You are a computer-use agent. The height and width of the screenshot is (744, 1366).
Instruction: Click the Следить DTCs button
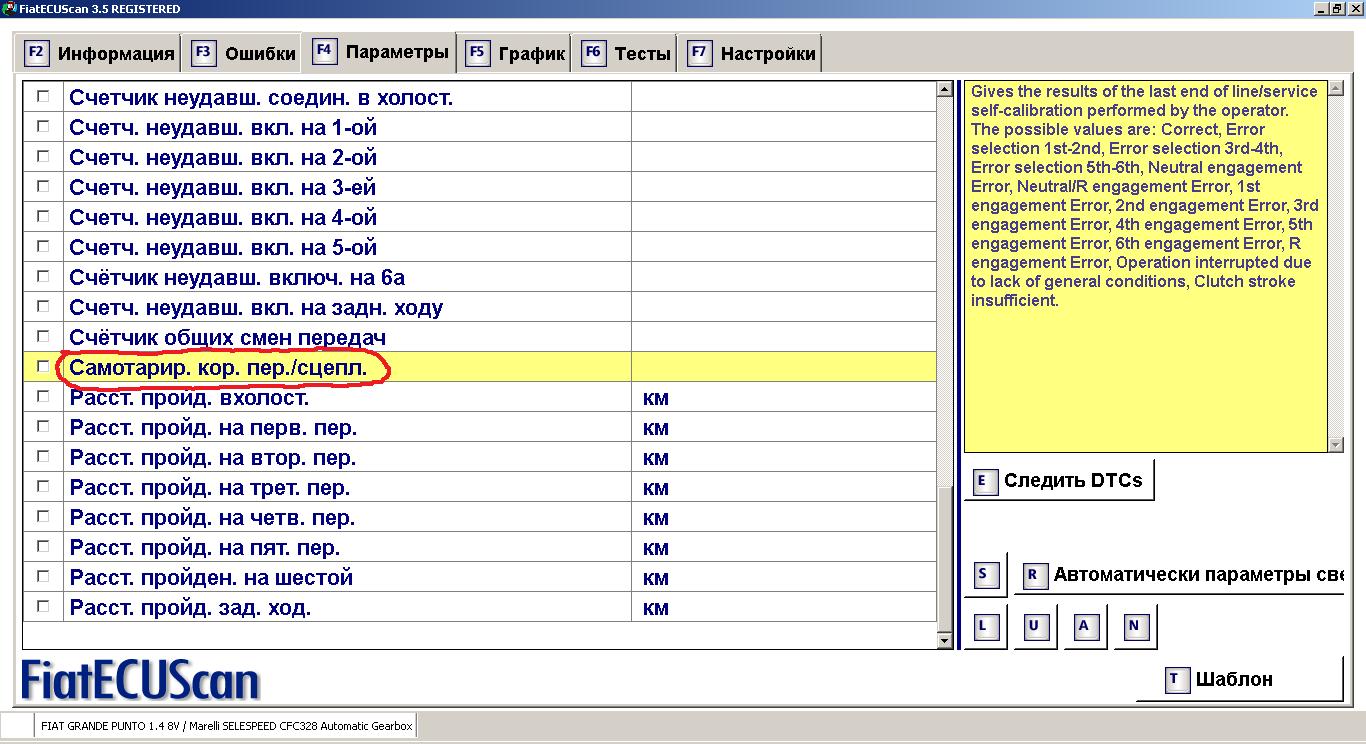(x=1058, y=481)
